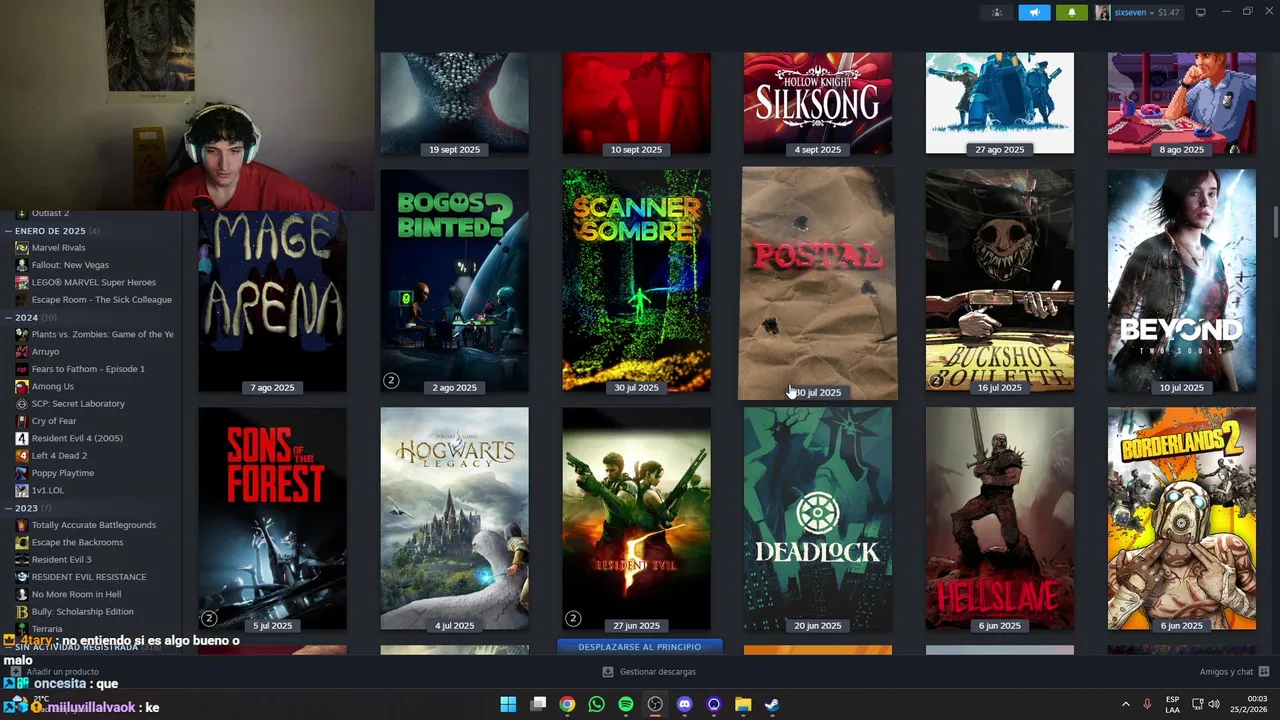Screen dimensions: 1280x720
Task: Open the green notifications bell
Action: 1072,12
